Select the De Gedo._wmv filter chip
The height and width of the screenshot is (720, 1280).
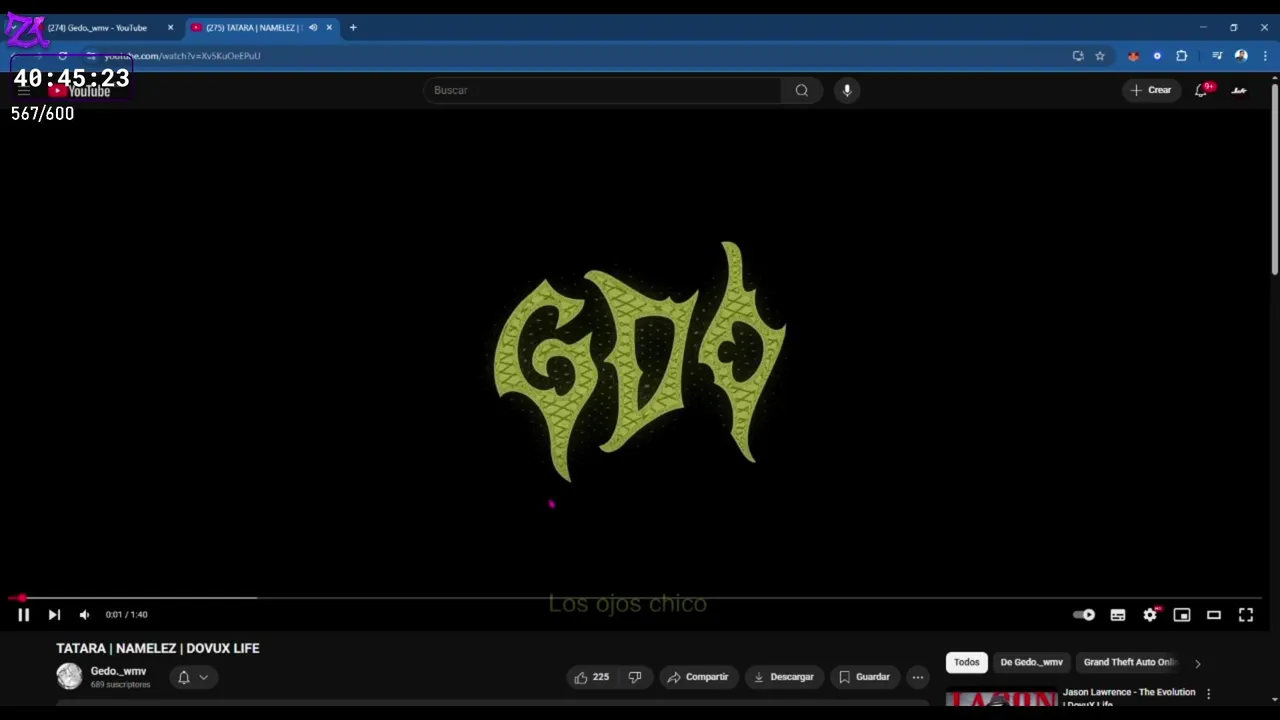click(1031, 662)
